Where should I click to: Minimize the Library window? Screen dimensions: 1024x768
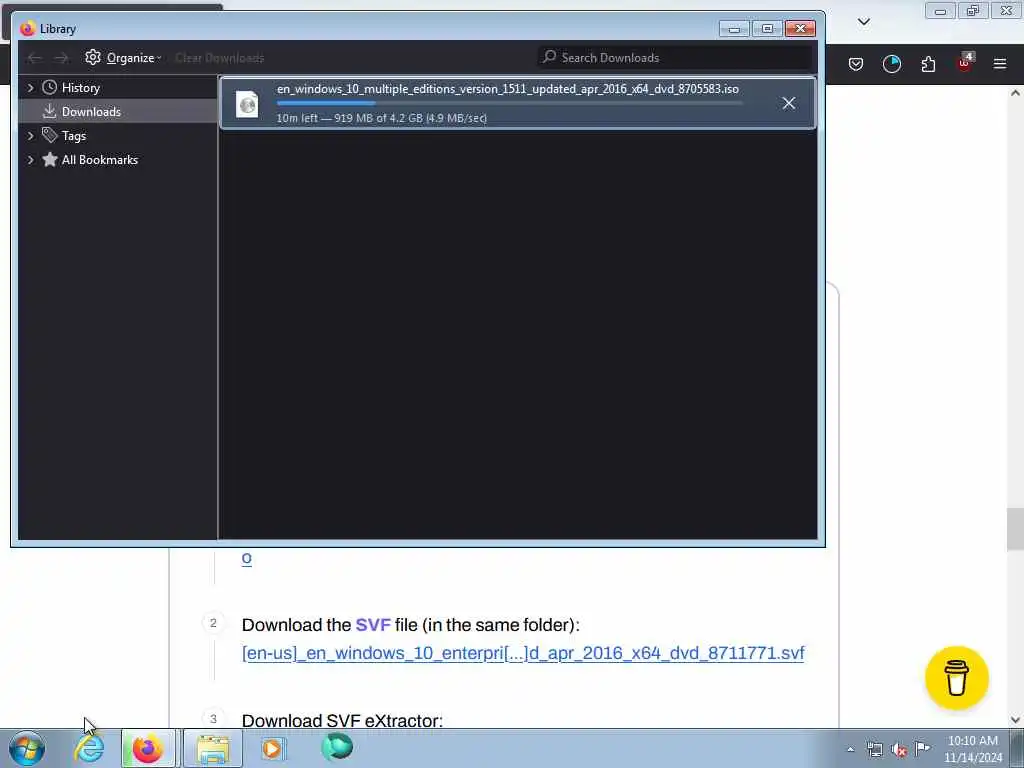[x=734, y=29]
